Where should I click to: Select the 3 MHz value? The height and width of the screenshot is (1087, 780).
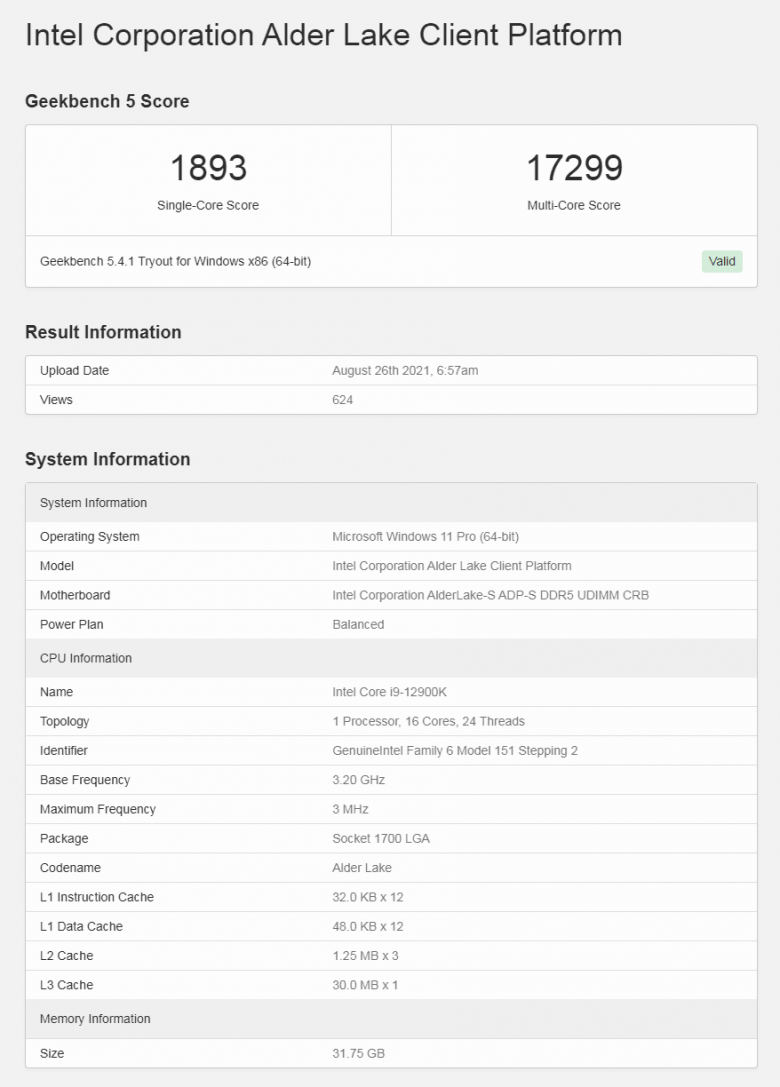(x=350, y=809)
